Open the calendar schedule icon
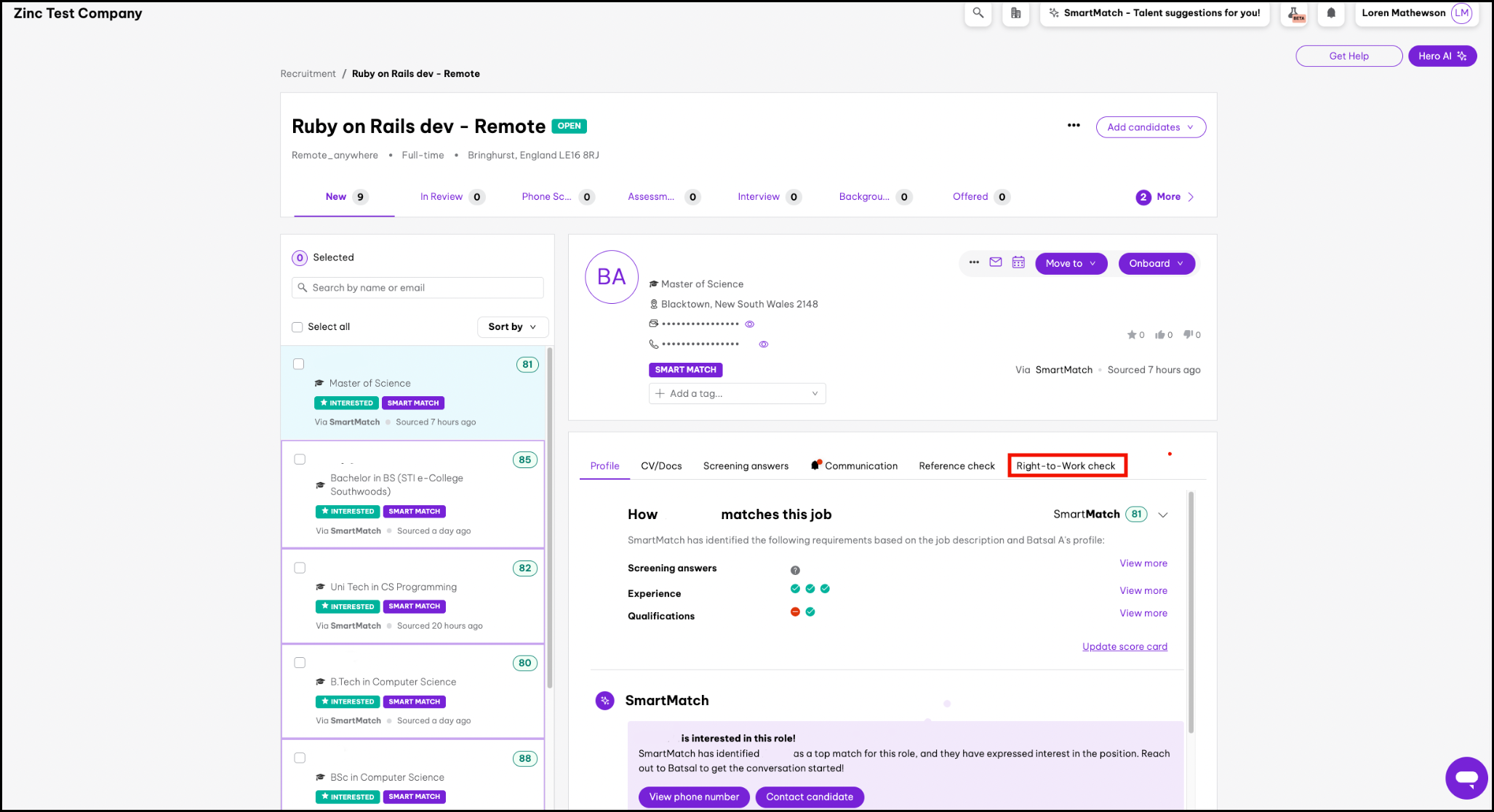The image size is (1494, 812). coord(1018,262)
